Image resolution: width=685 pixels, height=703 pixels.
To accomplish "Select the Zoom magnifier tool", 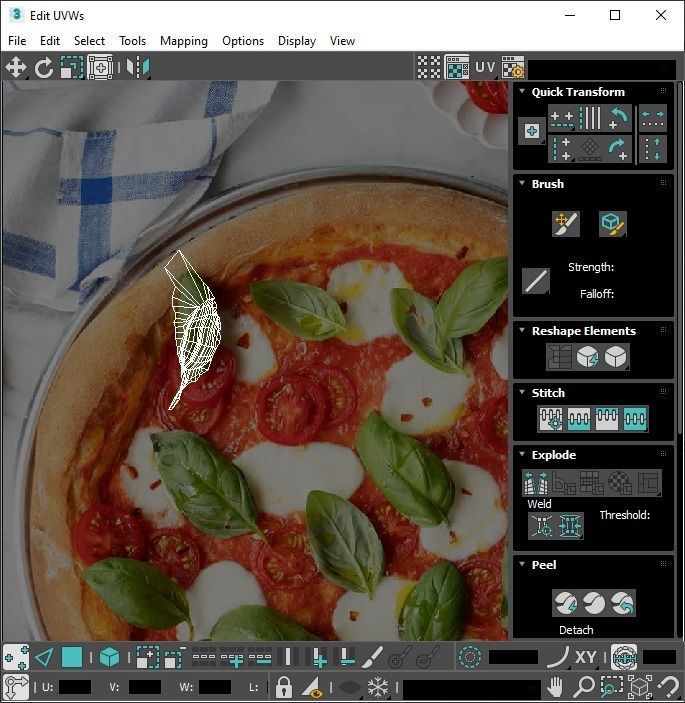I will [584, 686].
